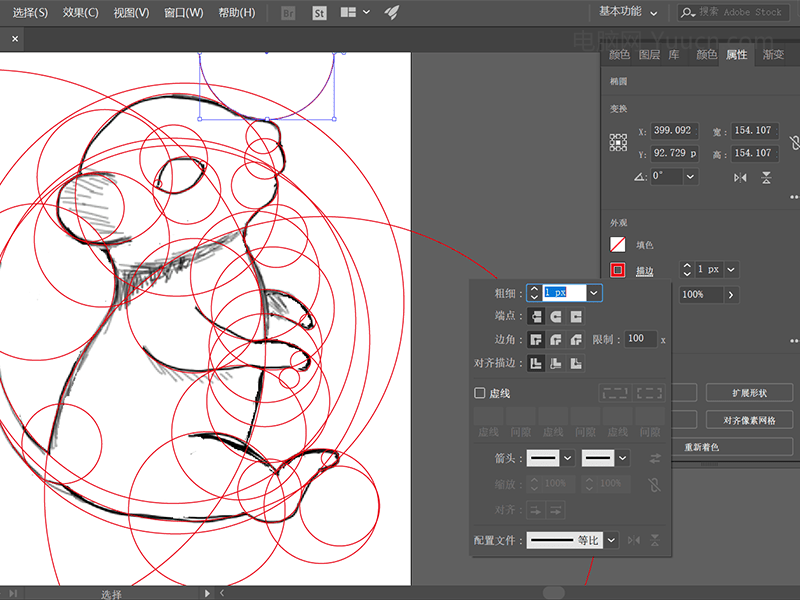Click the 高 height field
This screenshot has width=800, height=600.
tap(756, 153)
